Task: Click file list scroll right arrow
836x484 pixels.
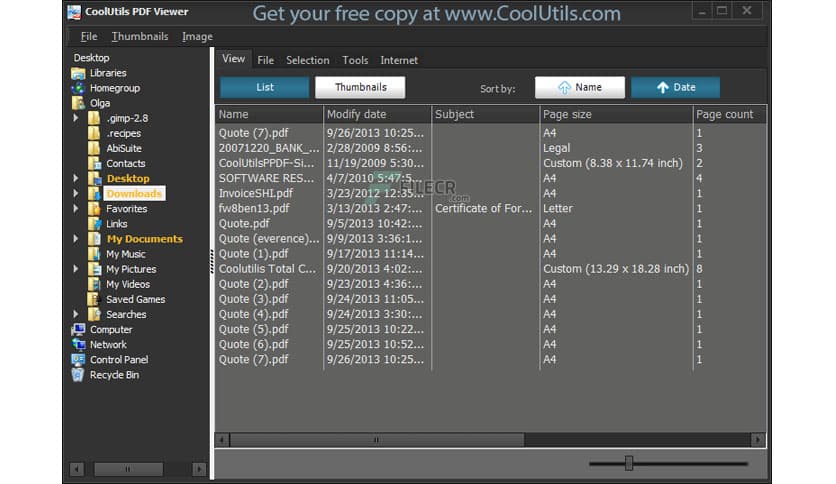Action: (x=758, y=440)
